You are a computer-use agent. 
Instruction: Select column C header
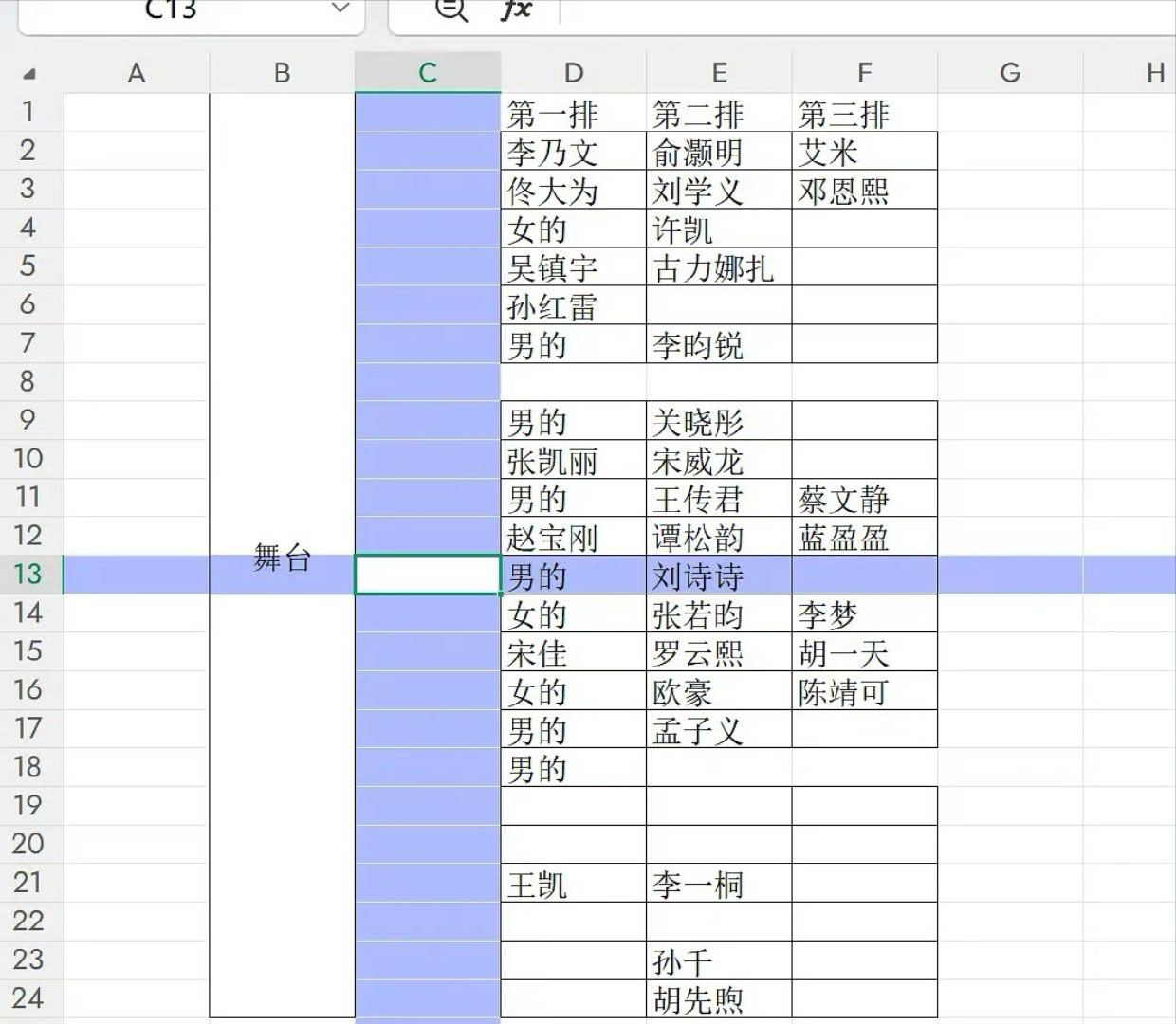point(428,73)
